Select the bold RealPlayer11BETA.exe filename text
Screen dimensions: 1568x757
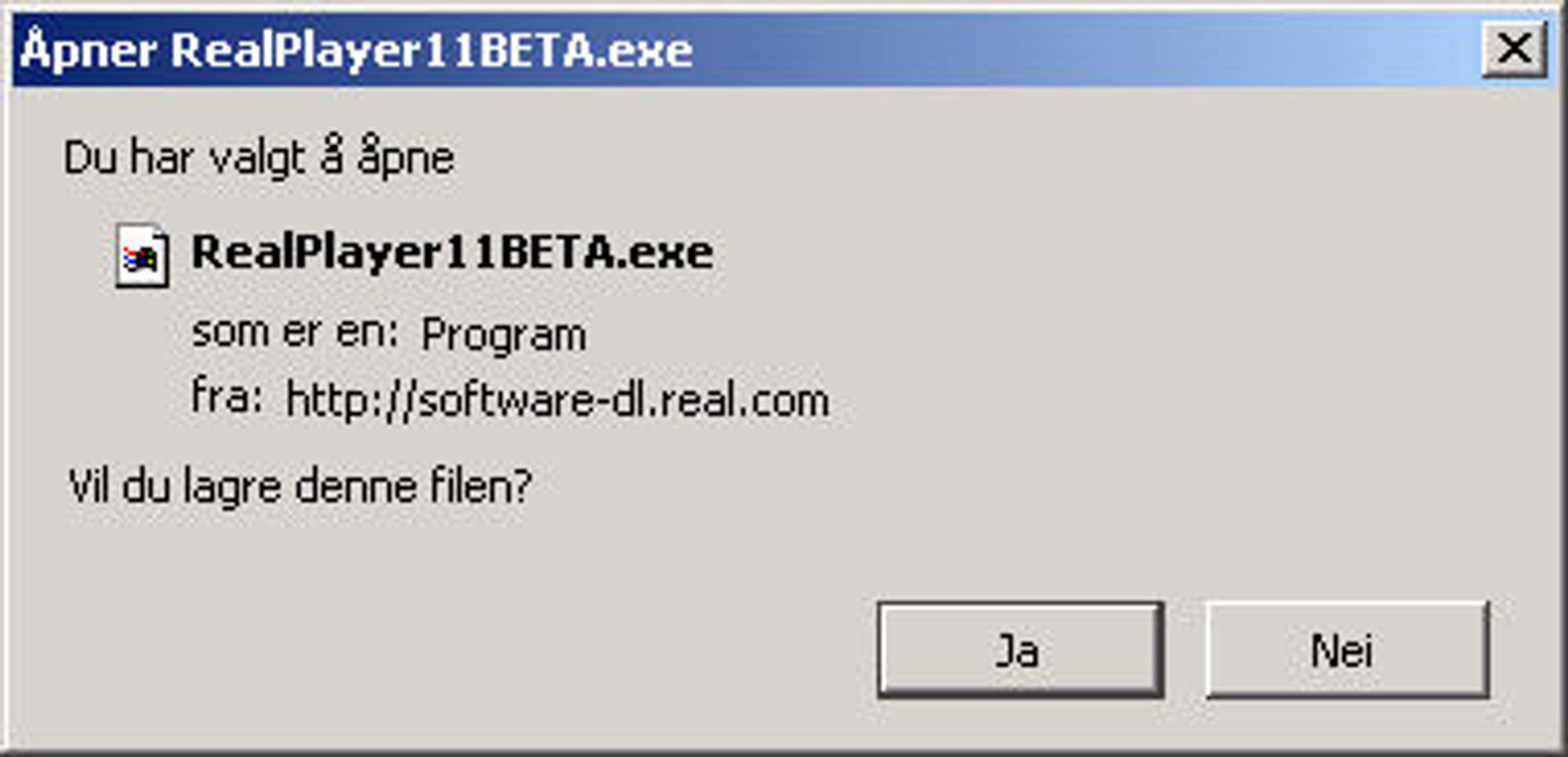coord(452,254)
